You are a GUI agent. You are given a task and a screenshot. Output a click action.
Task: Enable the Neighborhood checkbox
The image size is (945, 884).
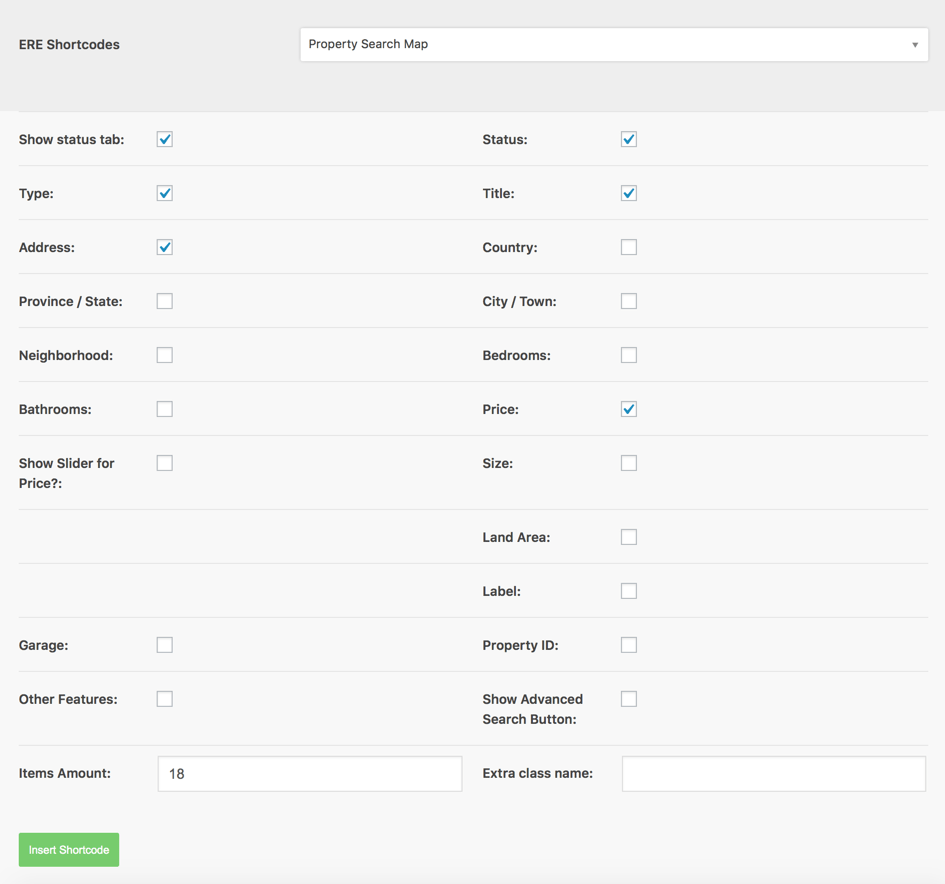pos(165,355)
